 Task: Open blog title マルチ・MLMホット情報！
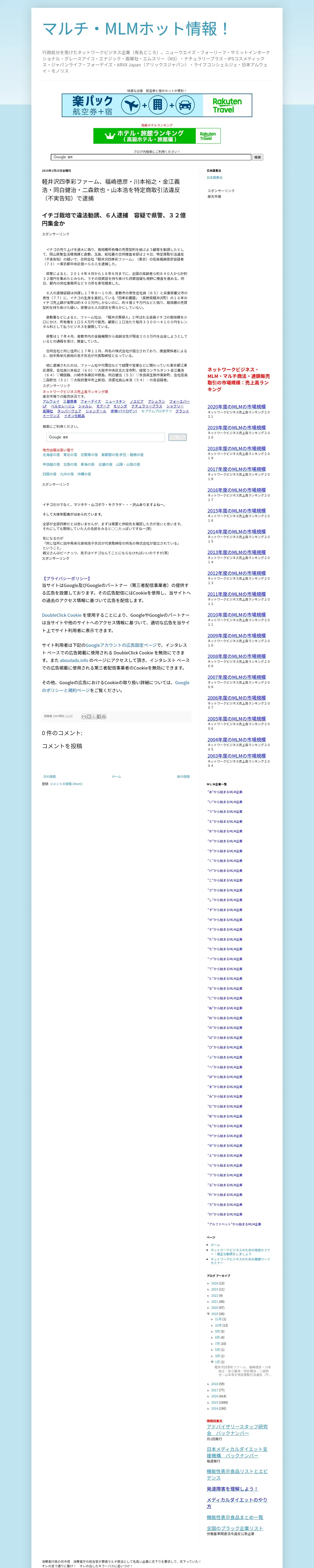[x=137, y=28]
